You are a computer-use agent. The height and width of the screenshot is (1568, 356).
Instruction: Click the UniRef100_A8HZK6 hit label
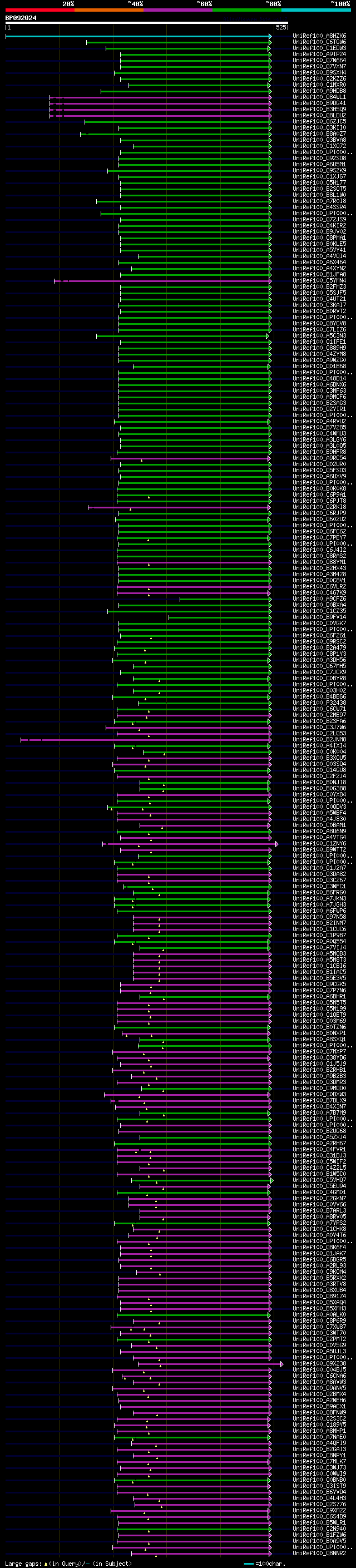(x=319, y=36)
